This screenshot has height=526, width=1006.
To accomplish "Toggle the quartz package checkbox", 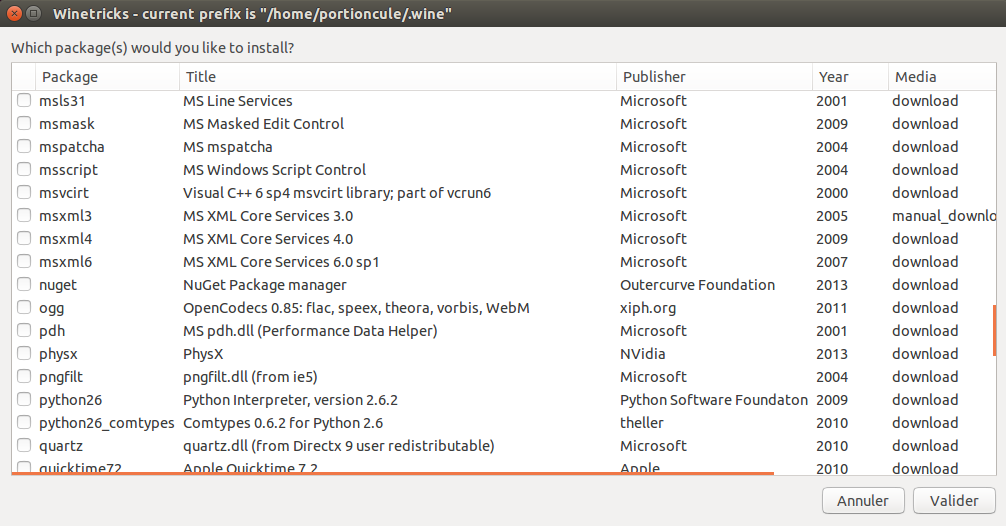I will [x=24, y=446].
